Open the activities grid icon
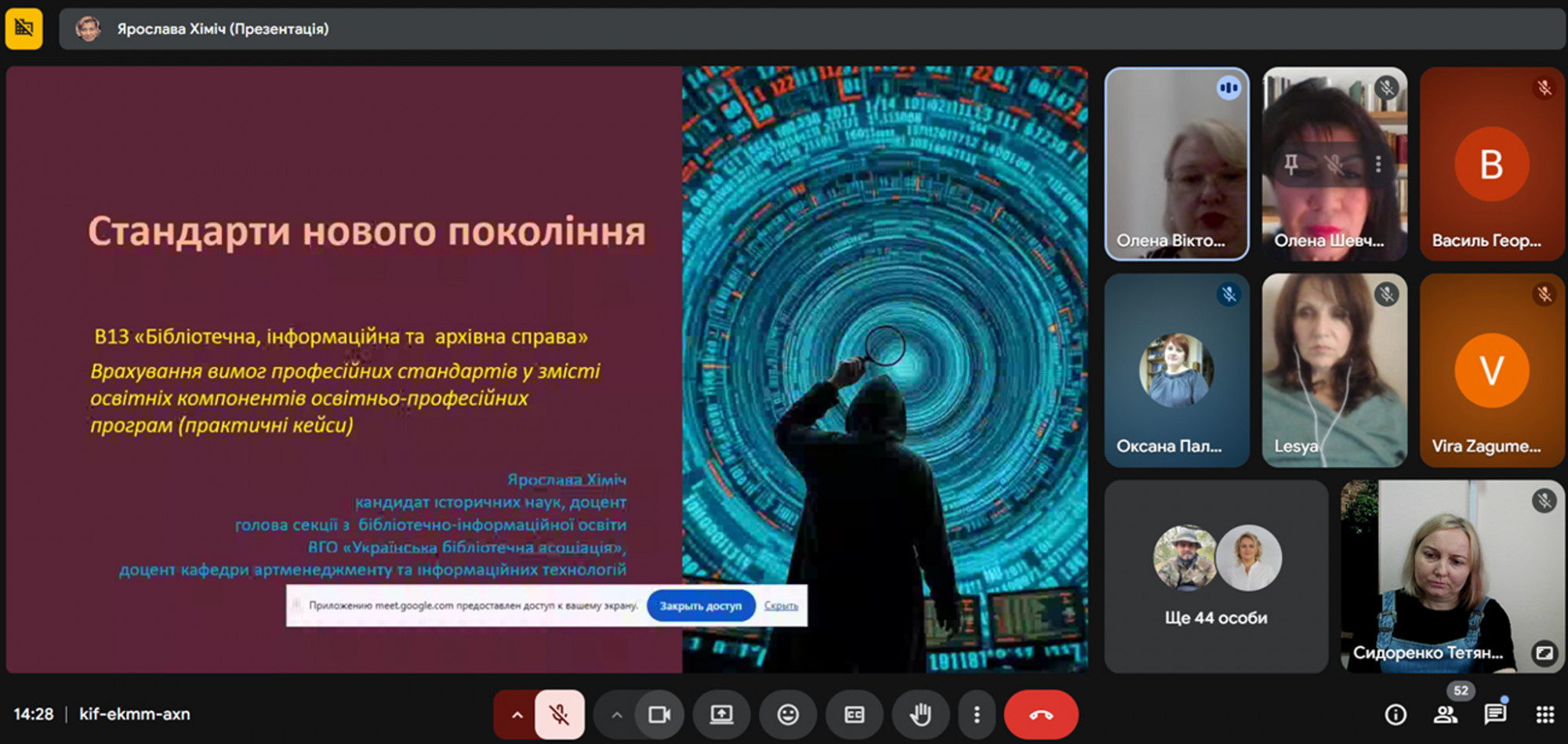Viewport: 1568px width, 744px height. [x=1544, y=714]
